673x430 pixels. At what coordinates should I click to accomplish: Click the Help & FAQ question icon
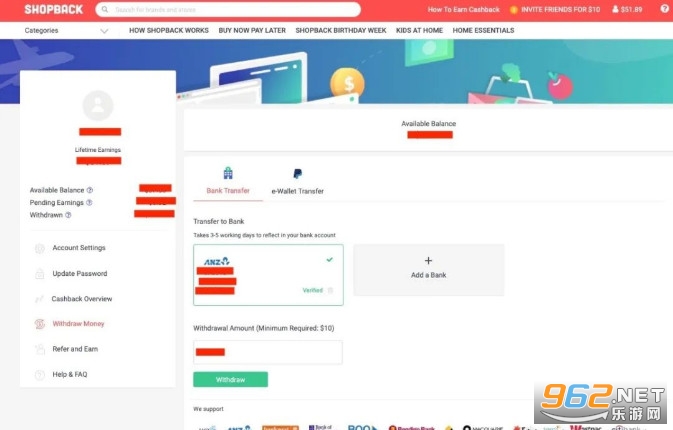click(x=39, y=375)
